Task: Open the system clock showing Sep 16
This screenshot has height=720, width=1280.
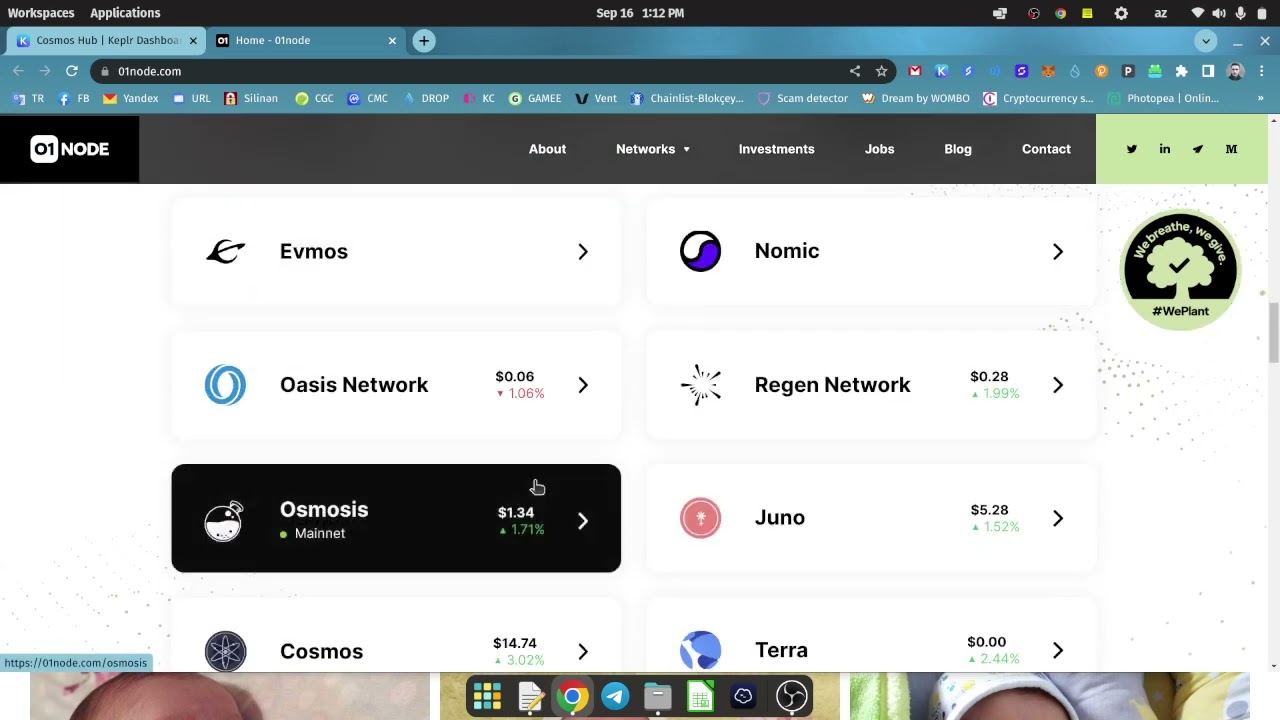Action: pyautogui.click(x=640, y=13)
